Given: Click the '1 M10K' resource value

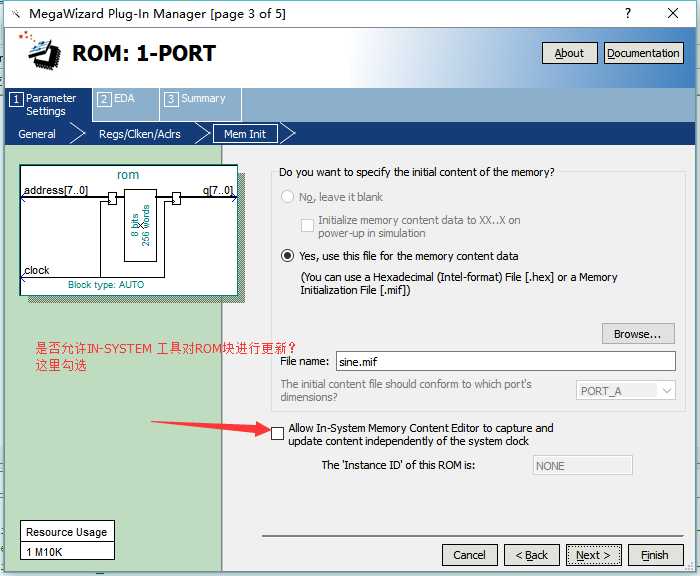Looking at the screenshot, I should [44, 552].
